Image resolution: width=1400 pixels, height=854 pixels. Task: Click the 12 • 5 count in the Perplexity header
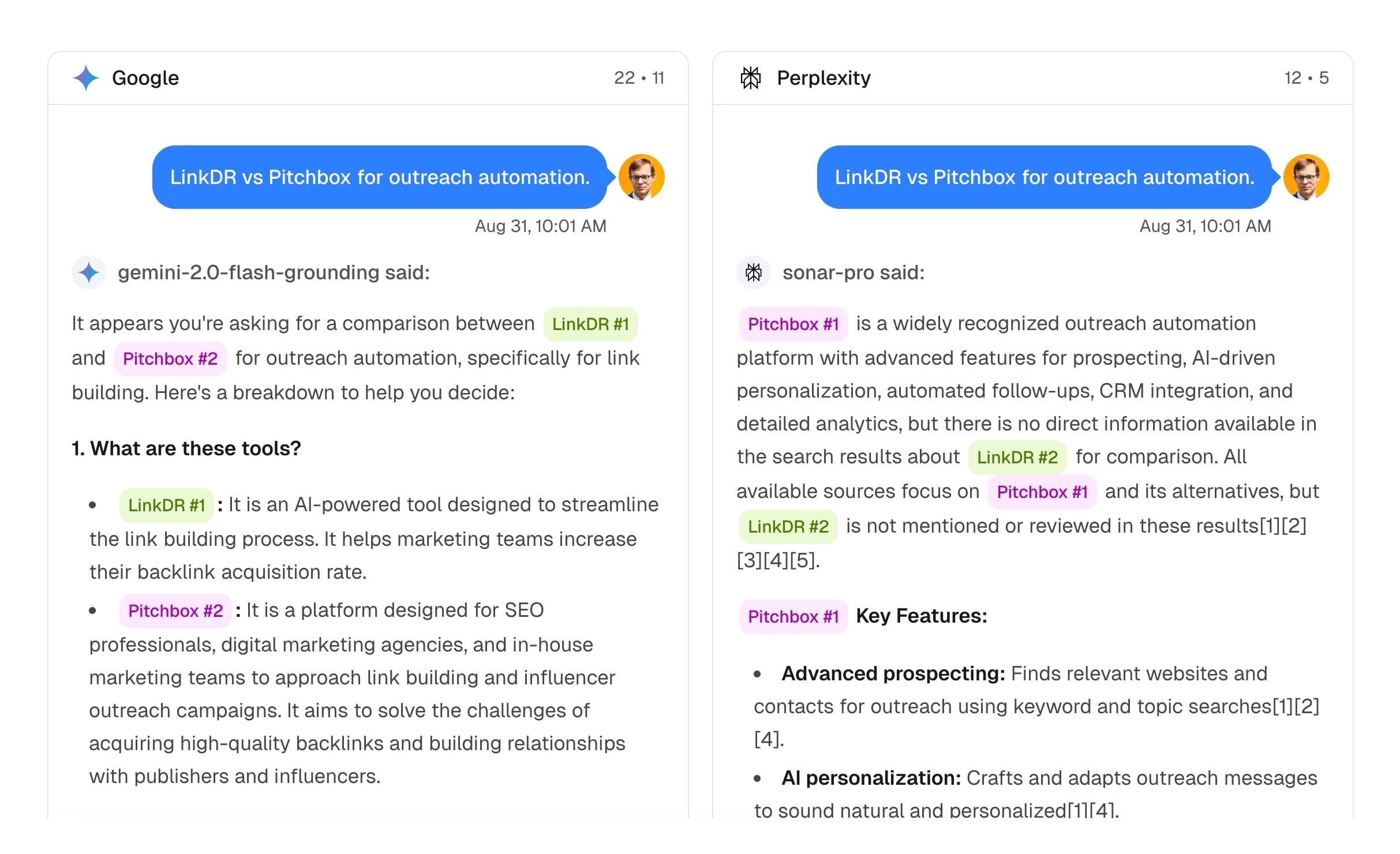[x=1306, y=77]
